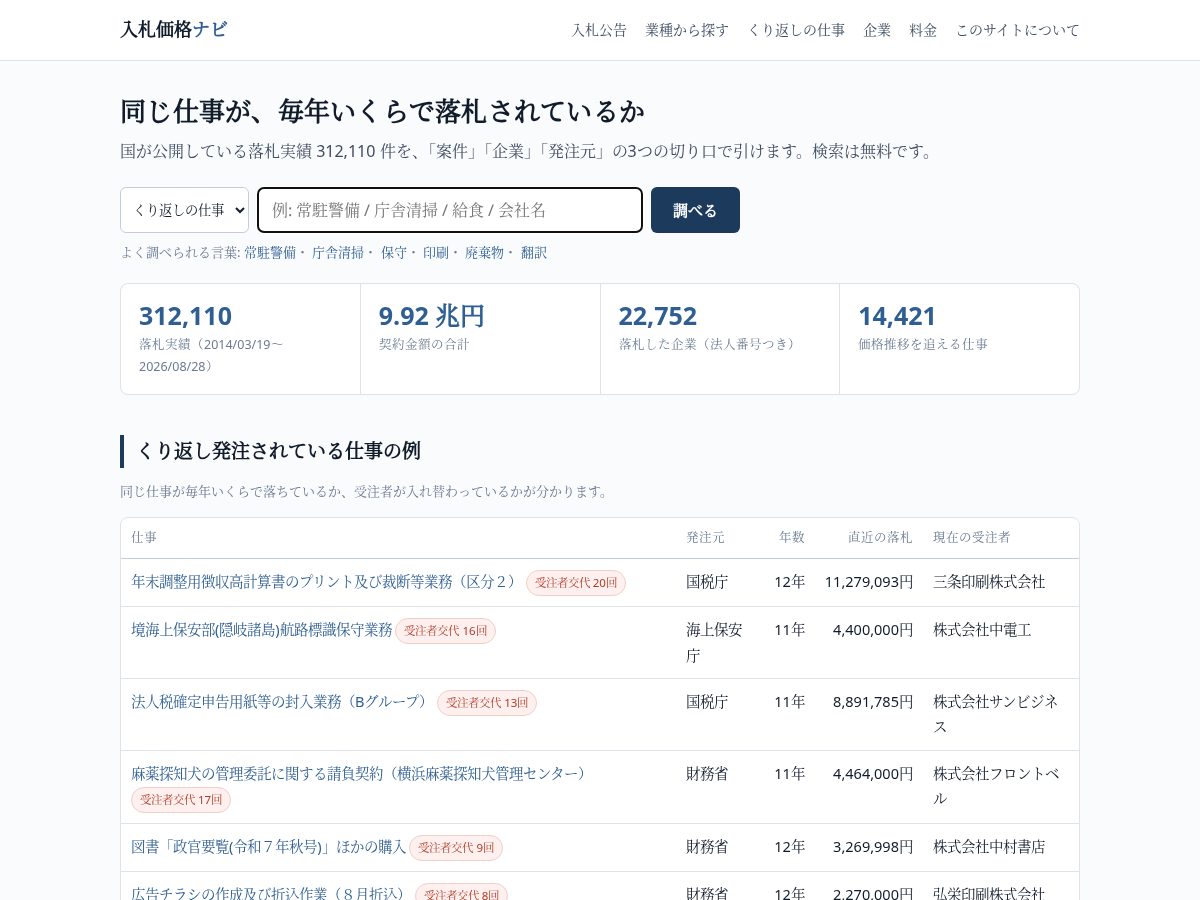Image resolution: width=1200 pixels, height=900 pixels.
Task: Open 境海上保安部(隠岐諸島)航路標識保守業務 link
Action: coord(262,630)
